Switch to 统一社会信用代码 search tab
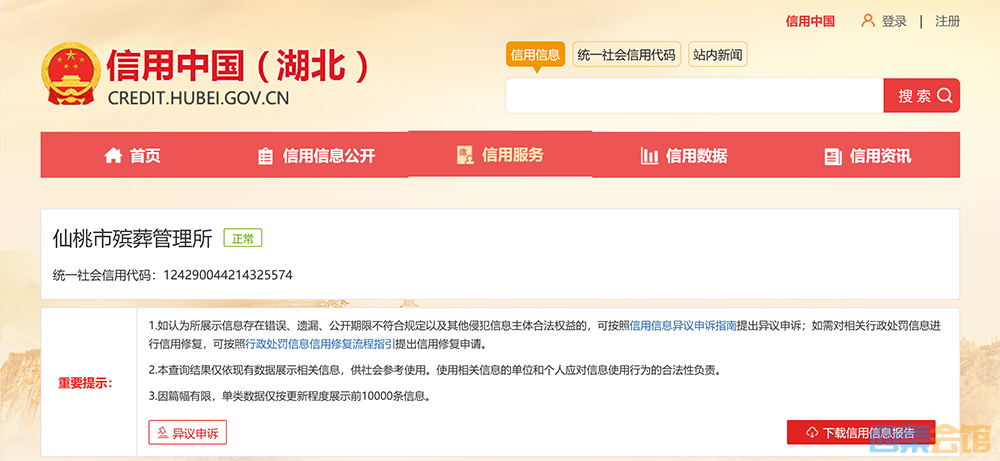Screen dimensions: 1000x461 click(x=626, y=55)
